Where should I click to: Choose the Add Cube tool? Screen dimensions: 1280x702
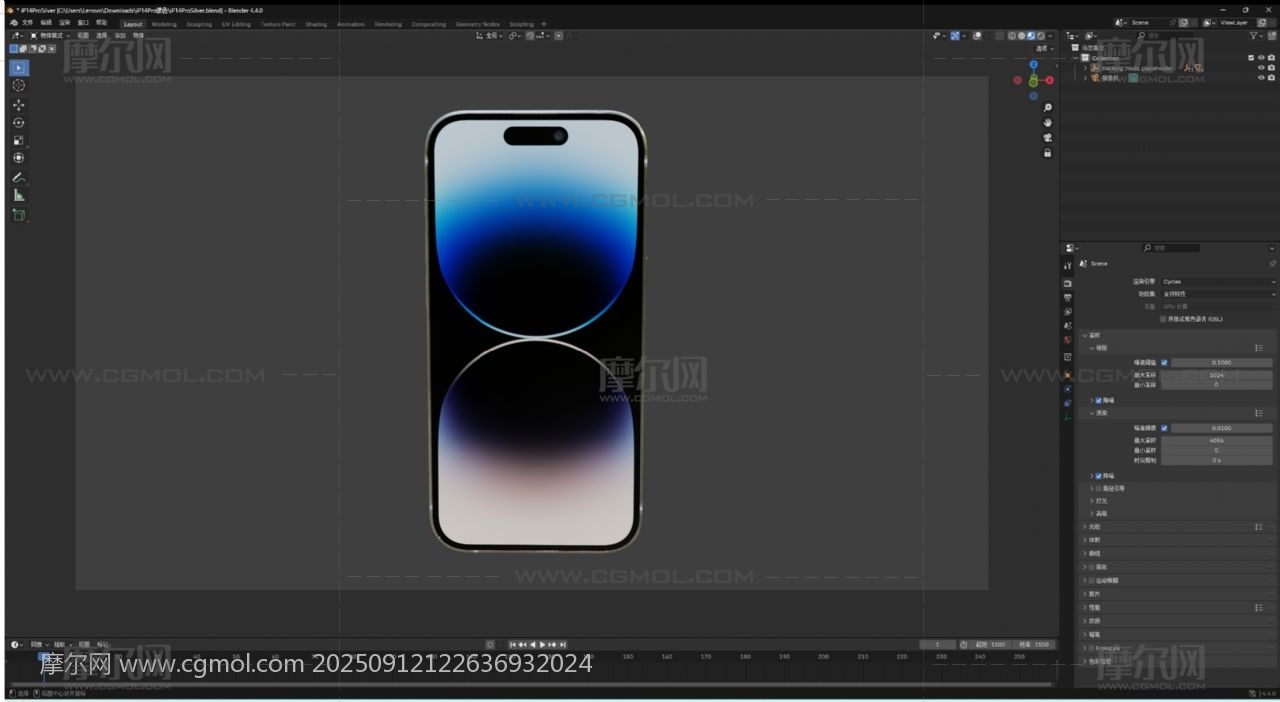pyautogui.click(x=19, y=214)
